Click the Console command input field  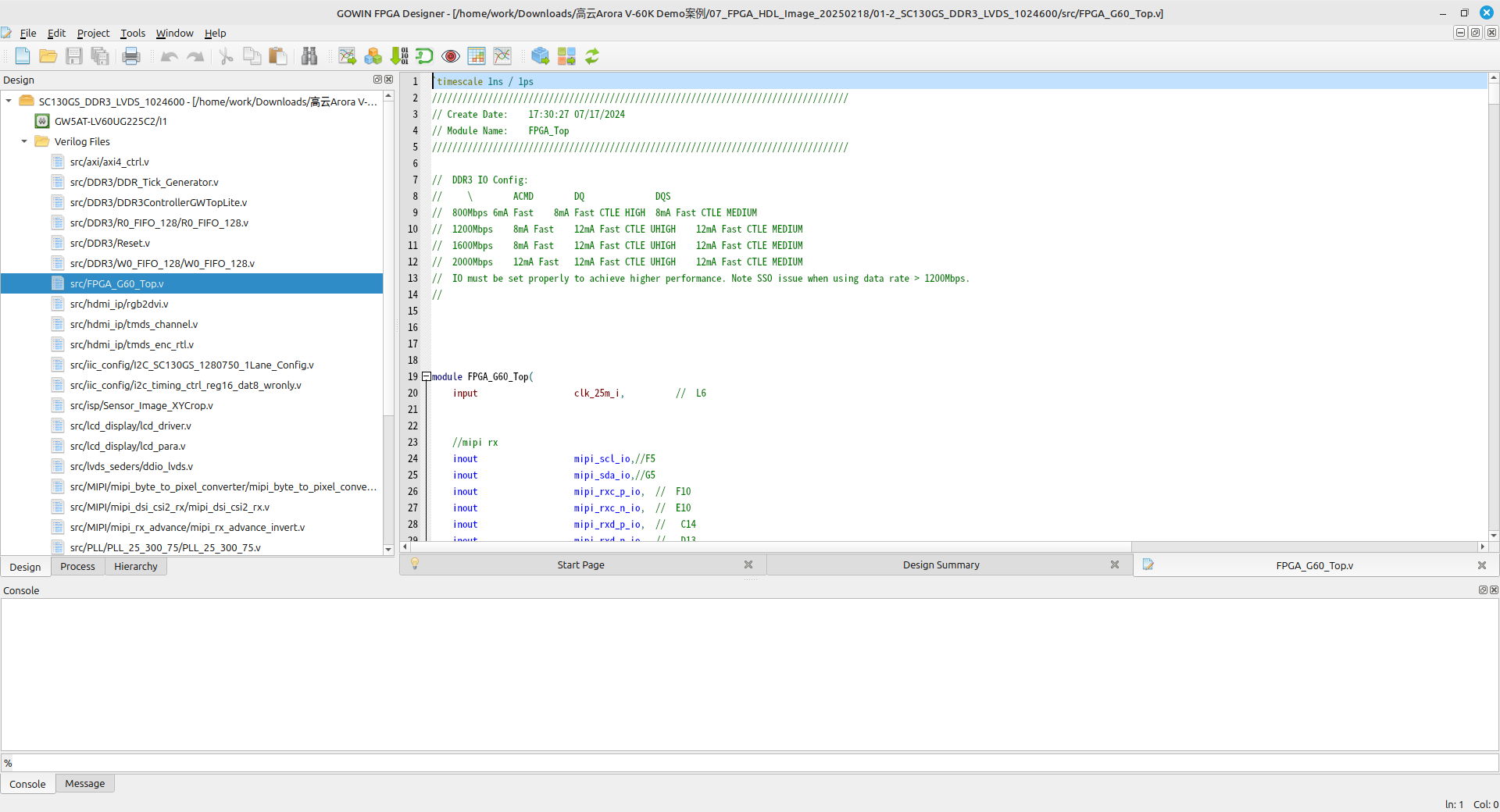[750, 763]
